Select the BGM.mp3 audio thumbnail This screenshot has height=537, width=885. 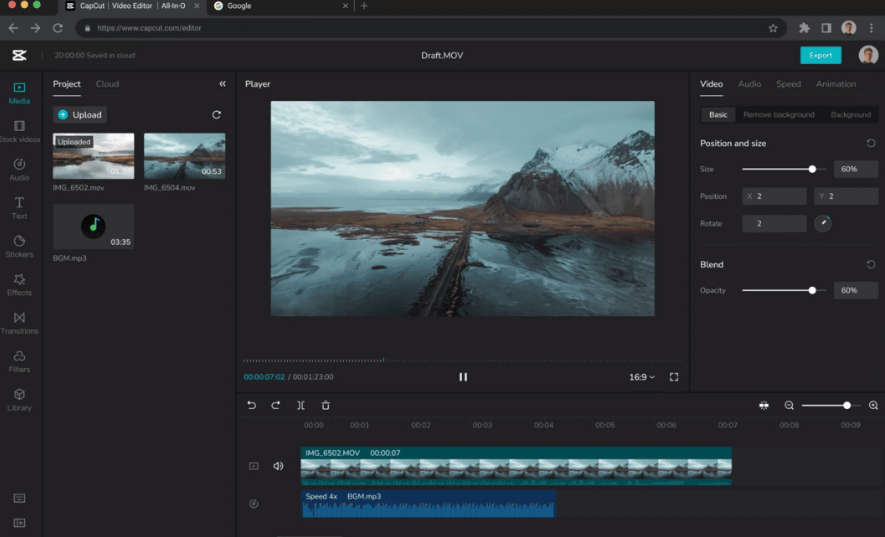pos(94,226)
